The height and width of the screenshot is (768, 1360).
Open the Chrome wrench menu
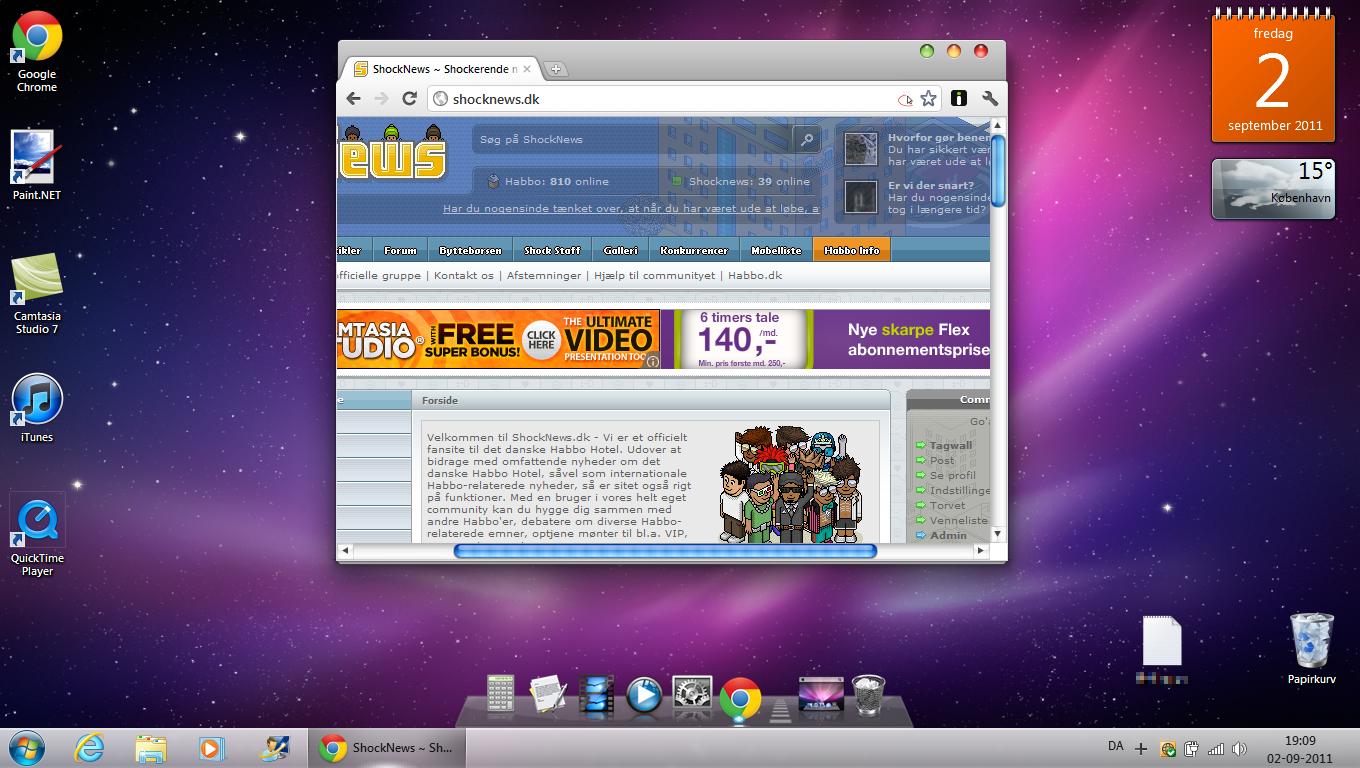(990, 98)
